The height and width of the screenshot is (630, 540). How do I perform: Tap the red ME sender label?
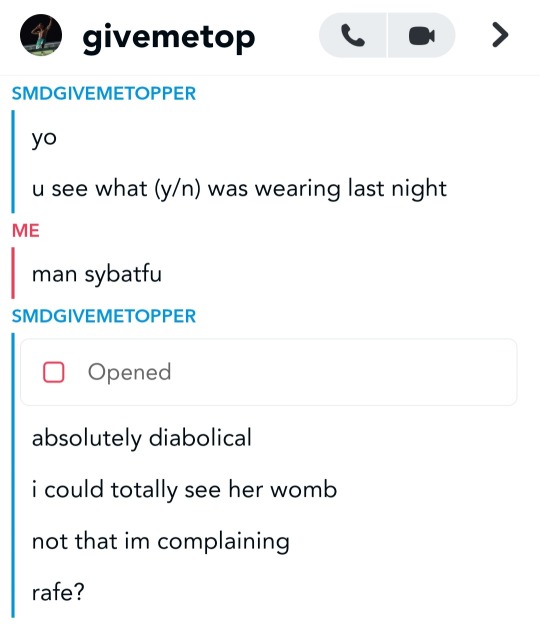26,231
